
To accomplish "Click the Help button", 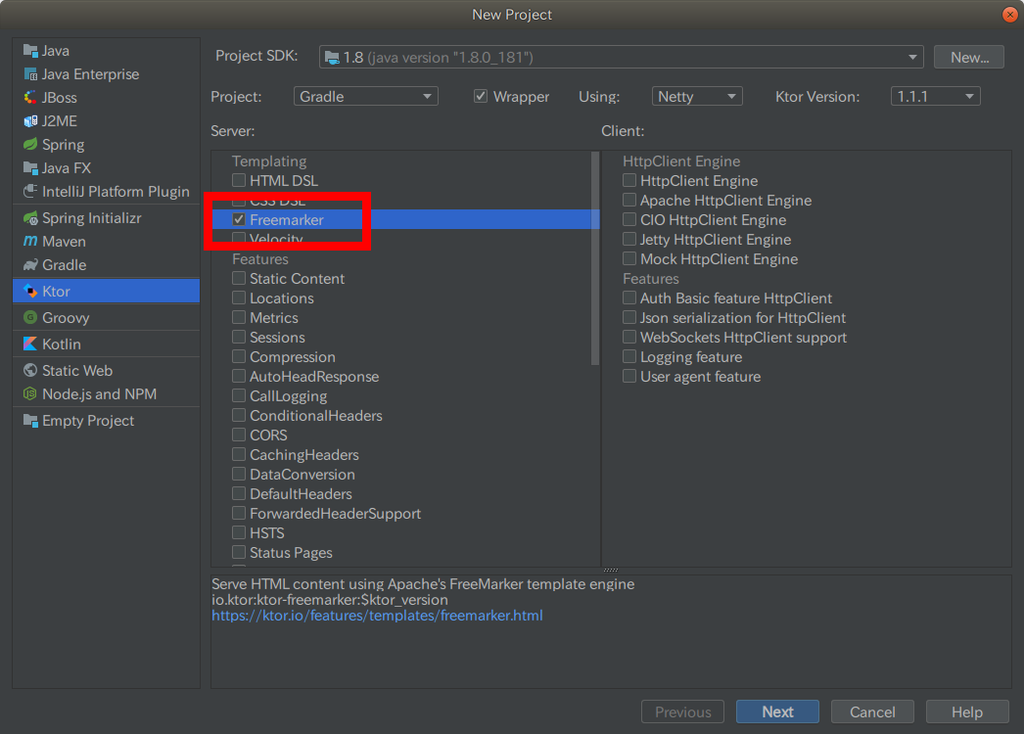I will (967, 712).
